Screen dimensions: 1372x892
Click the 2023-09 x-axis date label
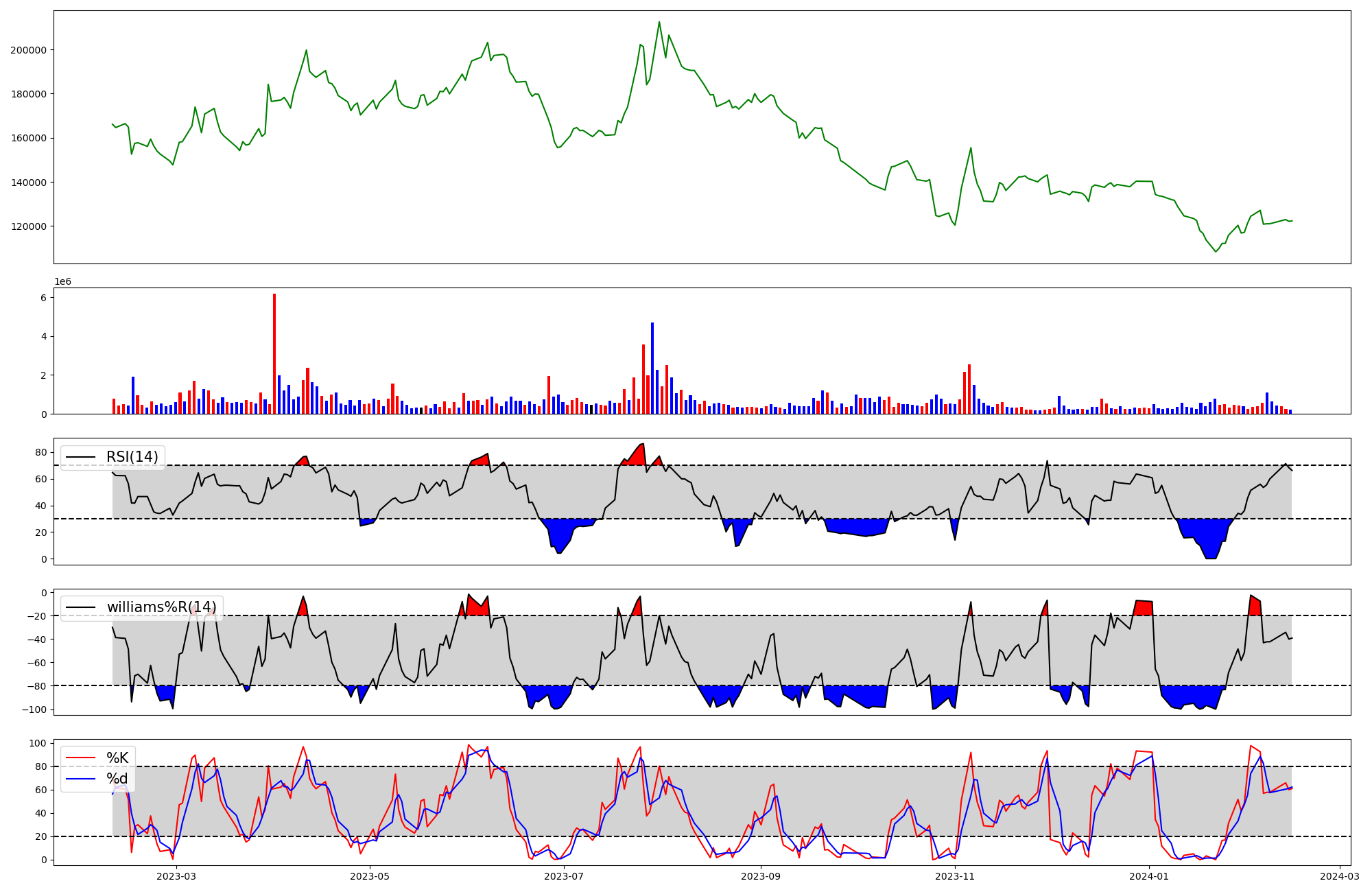click(x=761, y=876)
